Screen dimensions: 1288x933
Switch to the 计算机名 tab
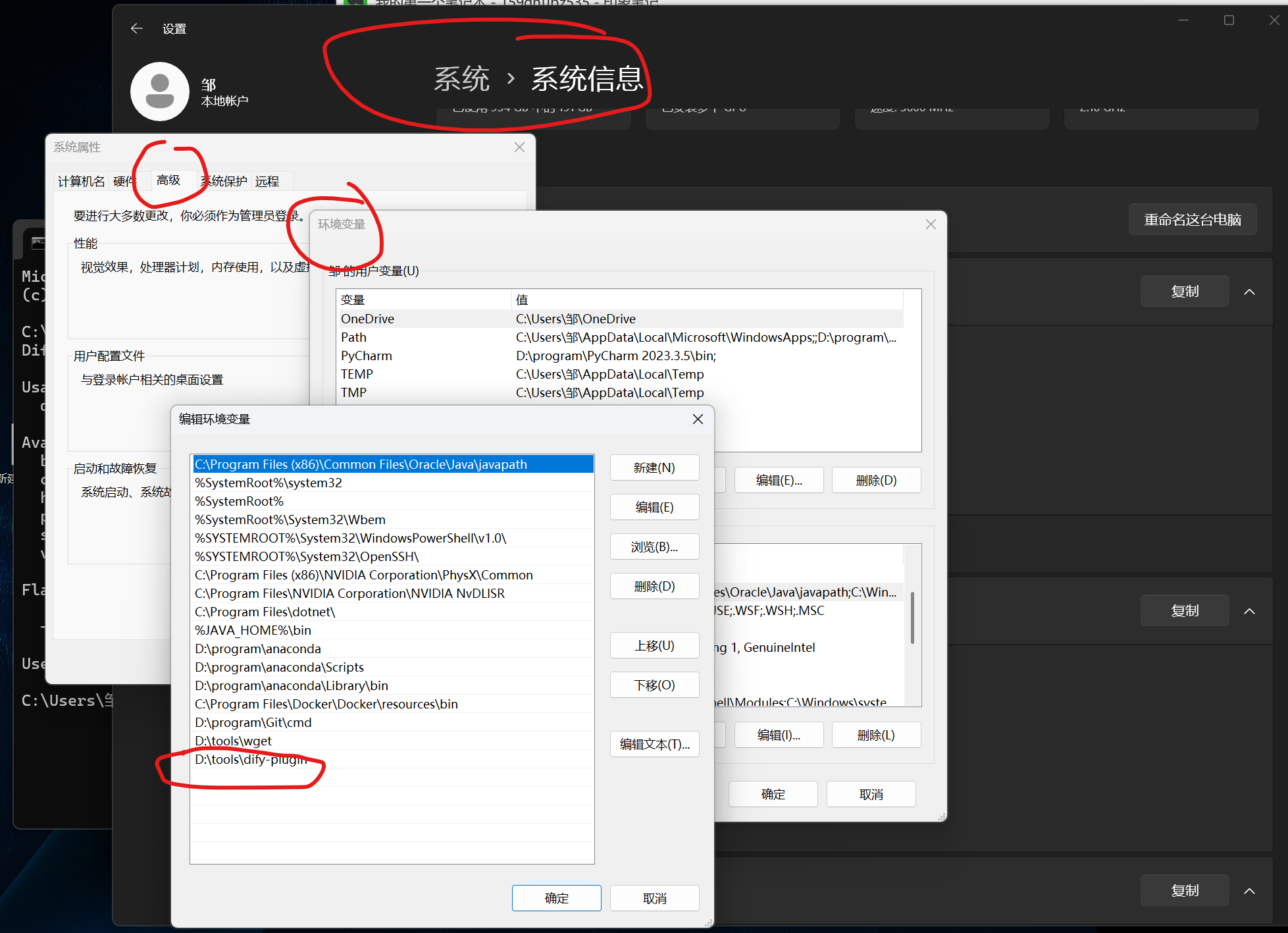[x=81, y=181]
